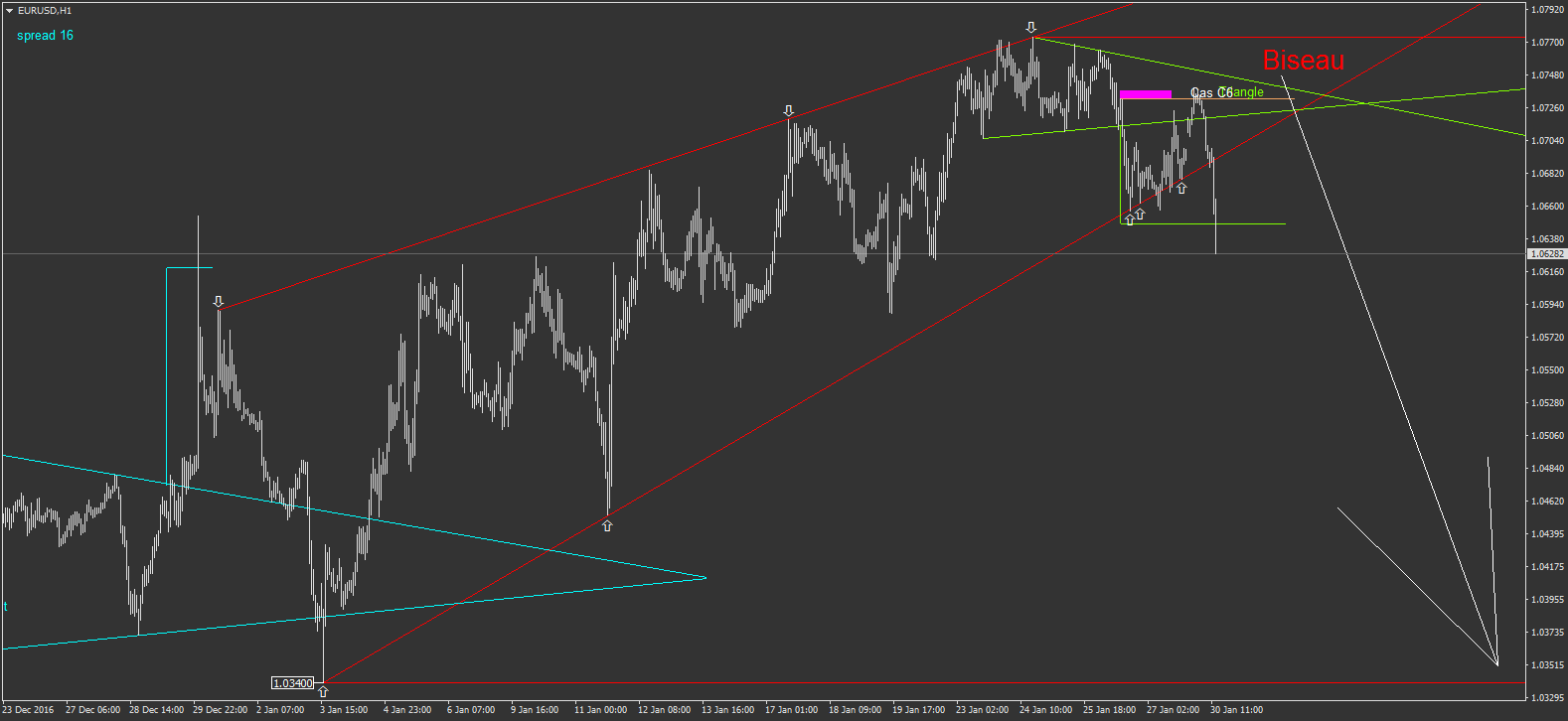Select price level 1.07920 on the axis
This screenshot has width=1568, height=721.
[1549, 10]
